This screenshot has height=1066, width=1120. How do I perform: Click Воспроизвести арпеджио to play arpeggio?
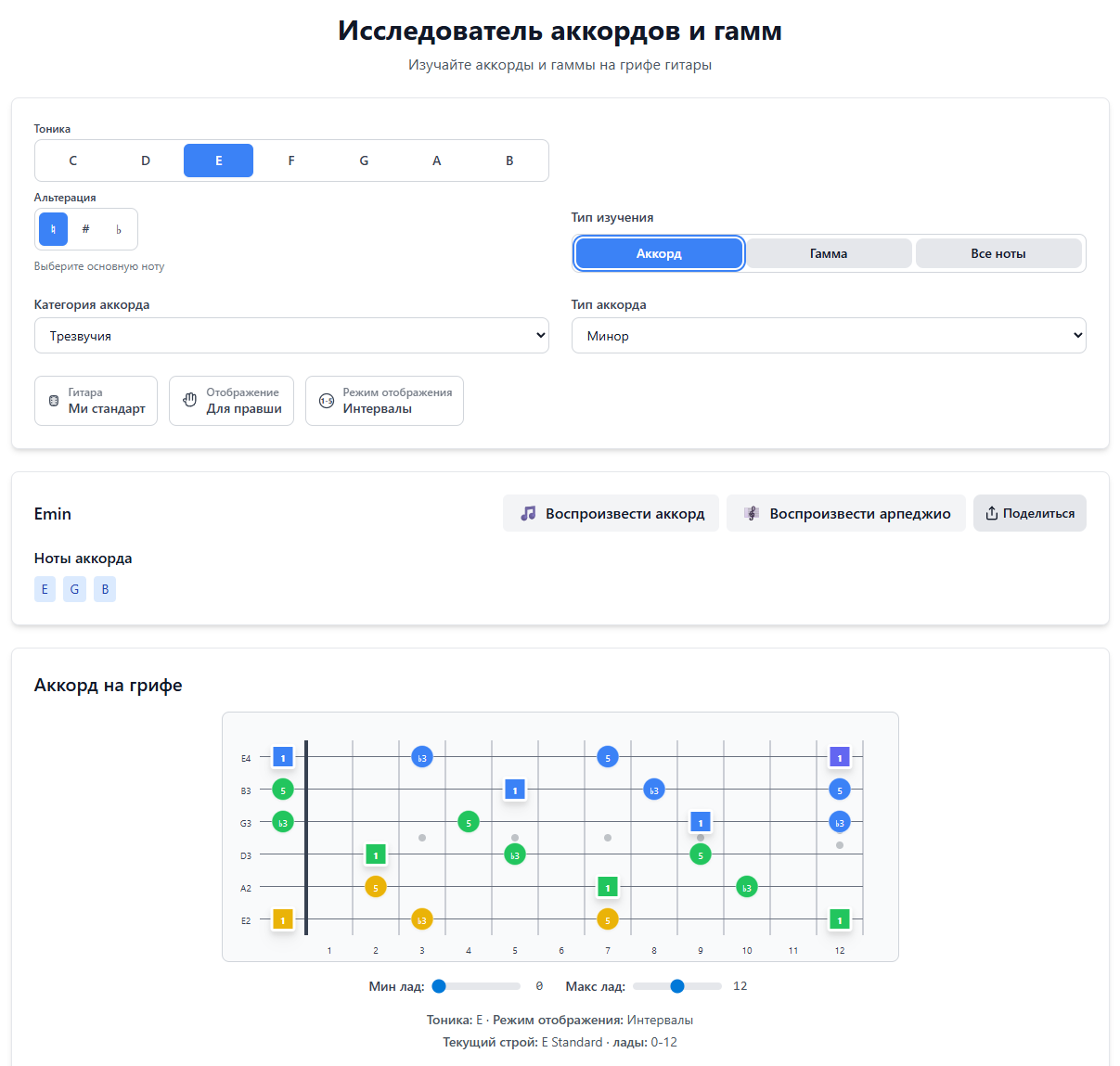845,512
